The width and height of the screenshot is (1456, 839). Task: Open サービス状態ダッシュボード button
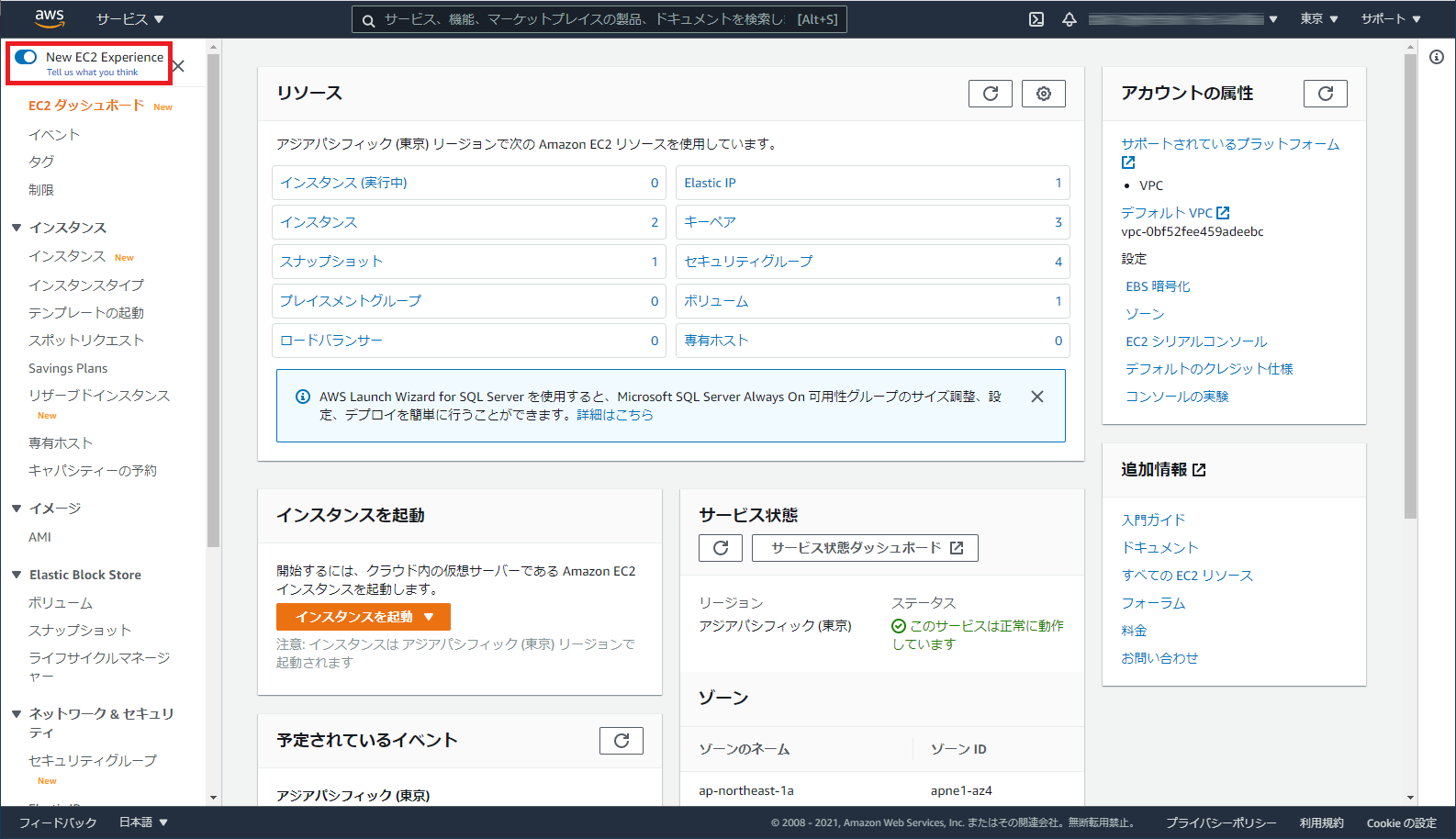coord(866,548)
